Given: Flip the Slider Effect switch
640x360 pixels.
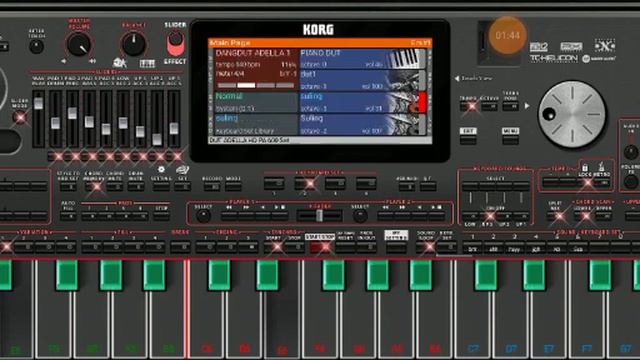Looking at the screenshot, I should pos(176,44).
